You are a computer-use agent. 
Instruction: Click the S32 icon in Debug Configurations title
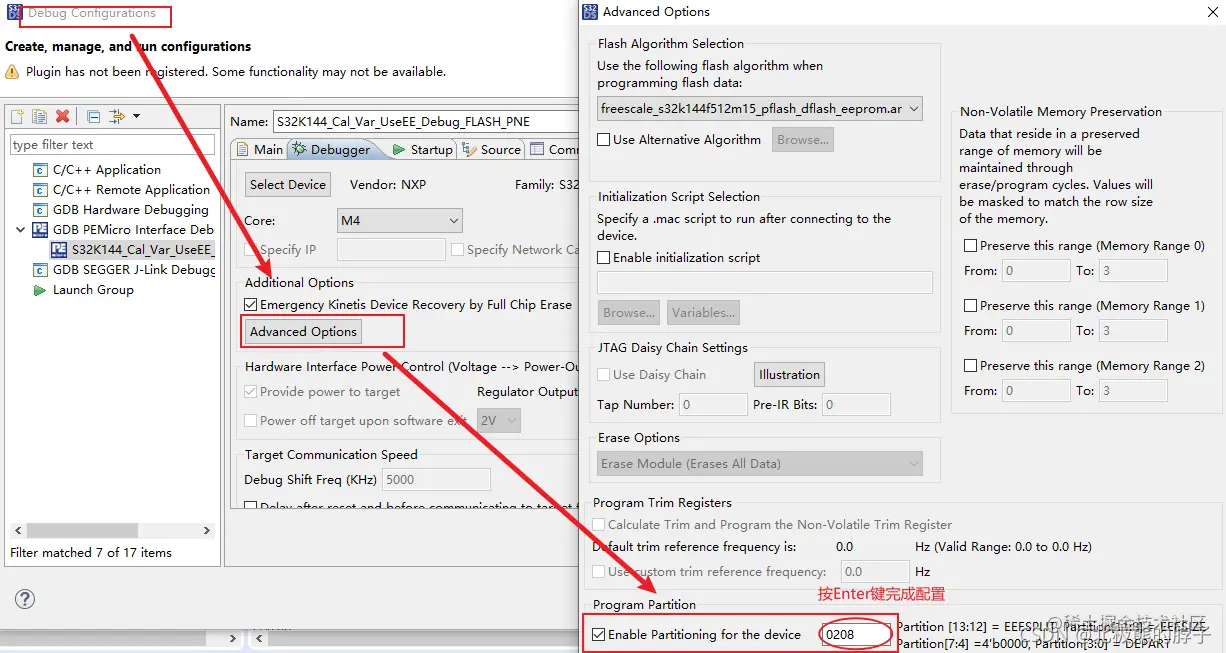14,12
